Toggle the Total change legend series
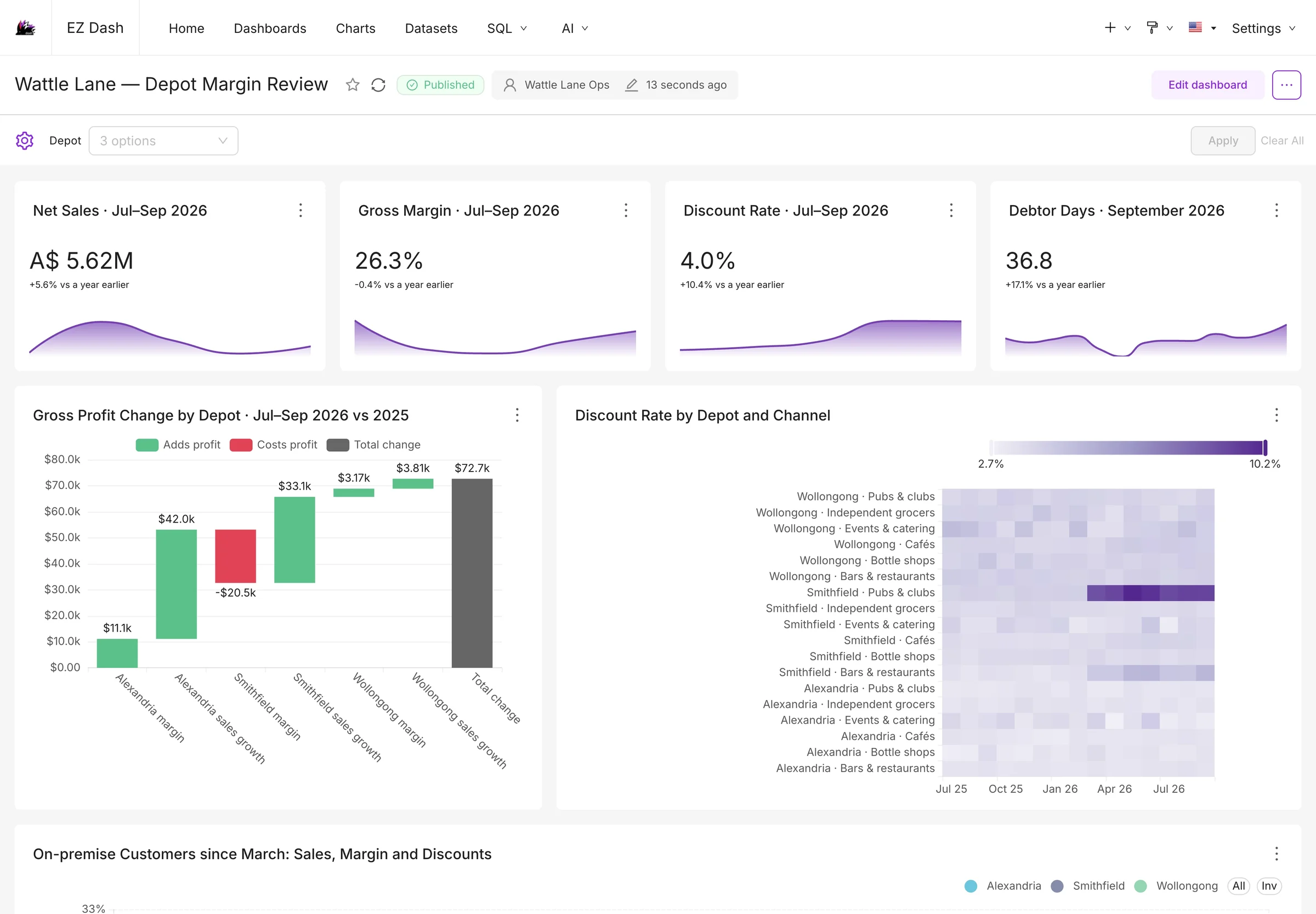Screen dimensions: 1316x914 click(373, 445)
